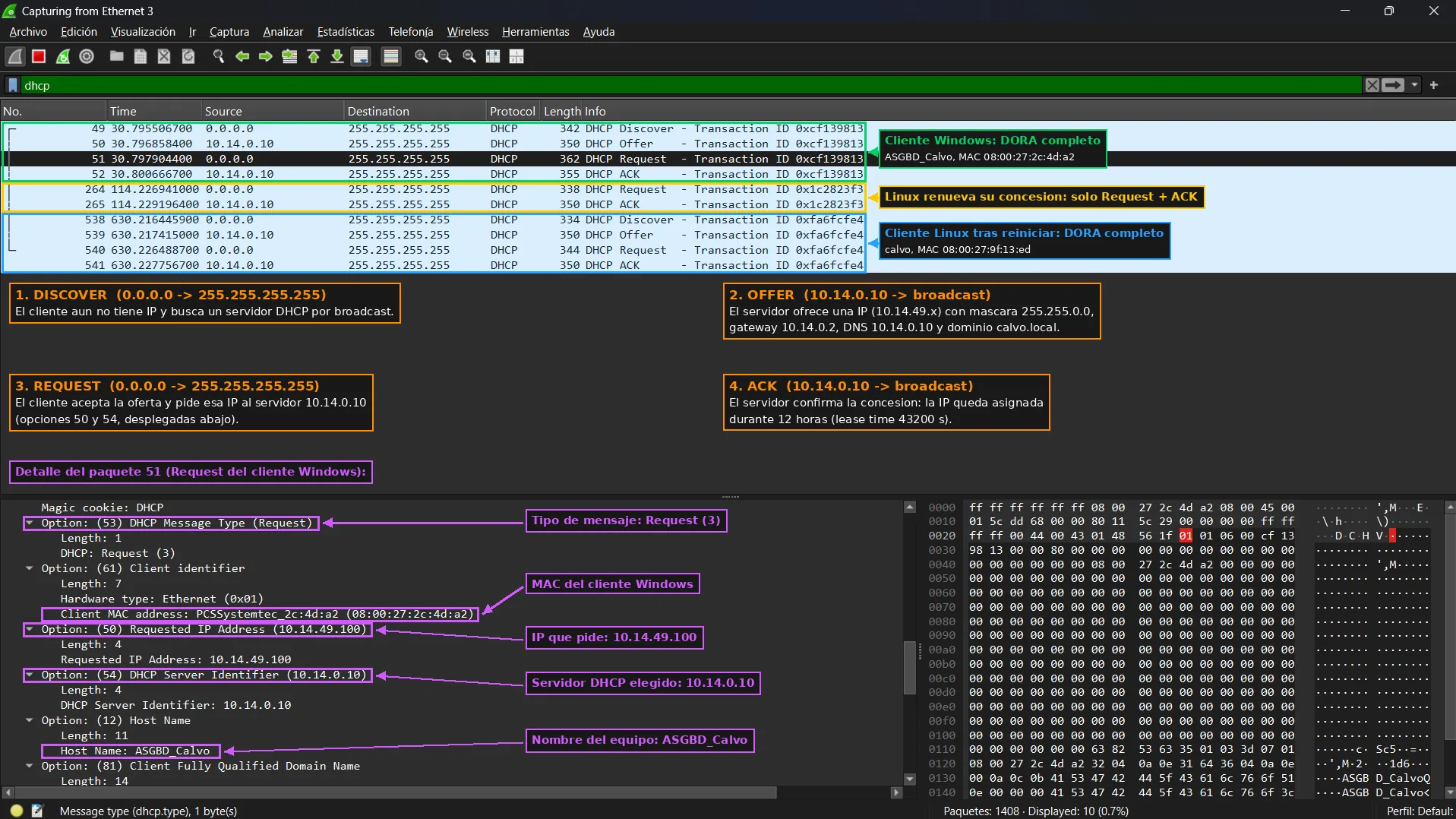
Task: Clear the dhcp display filter
Action: [1372, 85]
